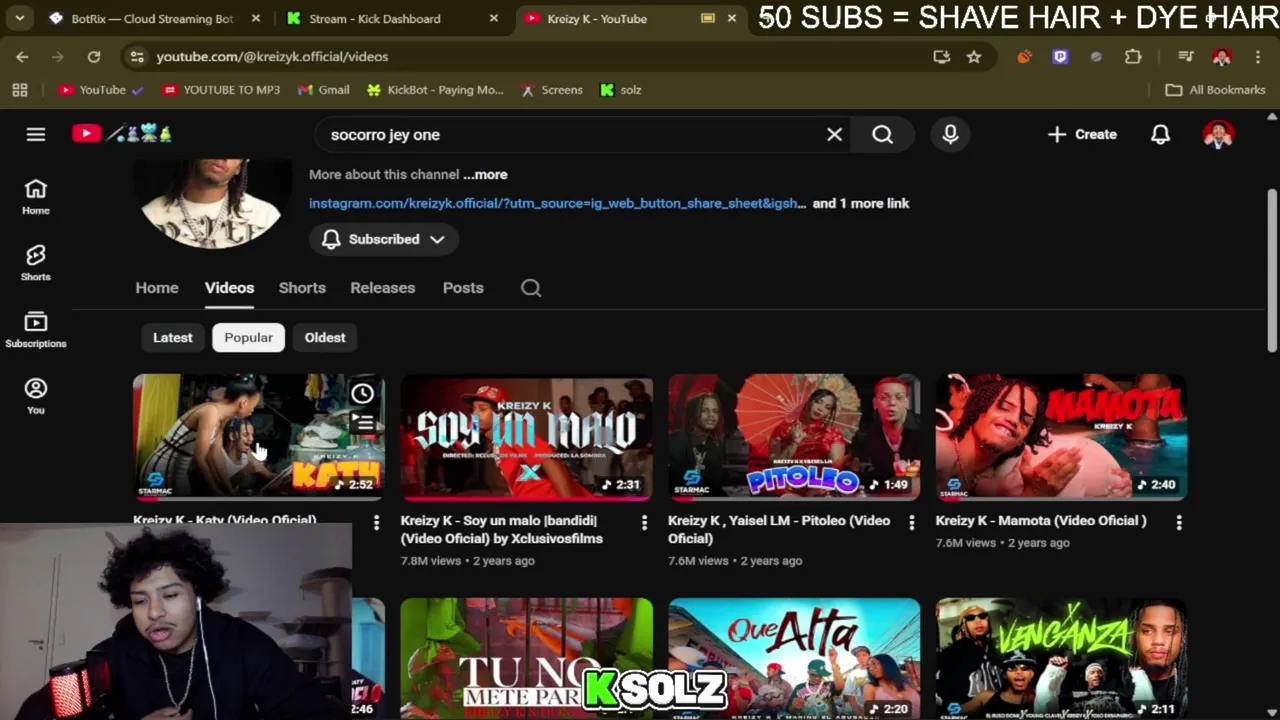Screen dimensions: 1280x720
Task: Open browser extensions puzzle icon
Action: [1133, 57]
